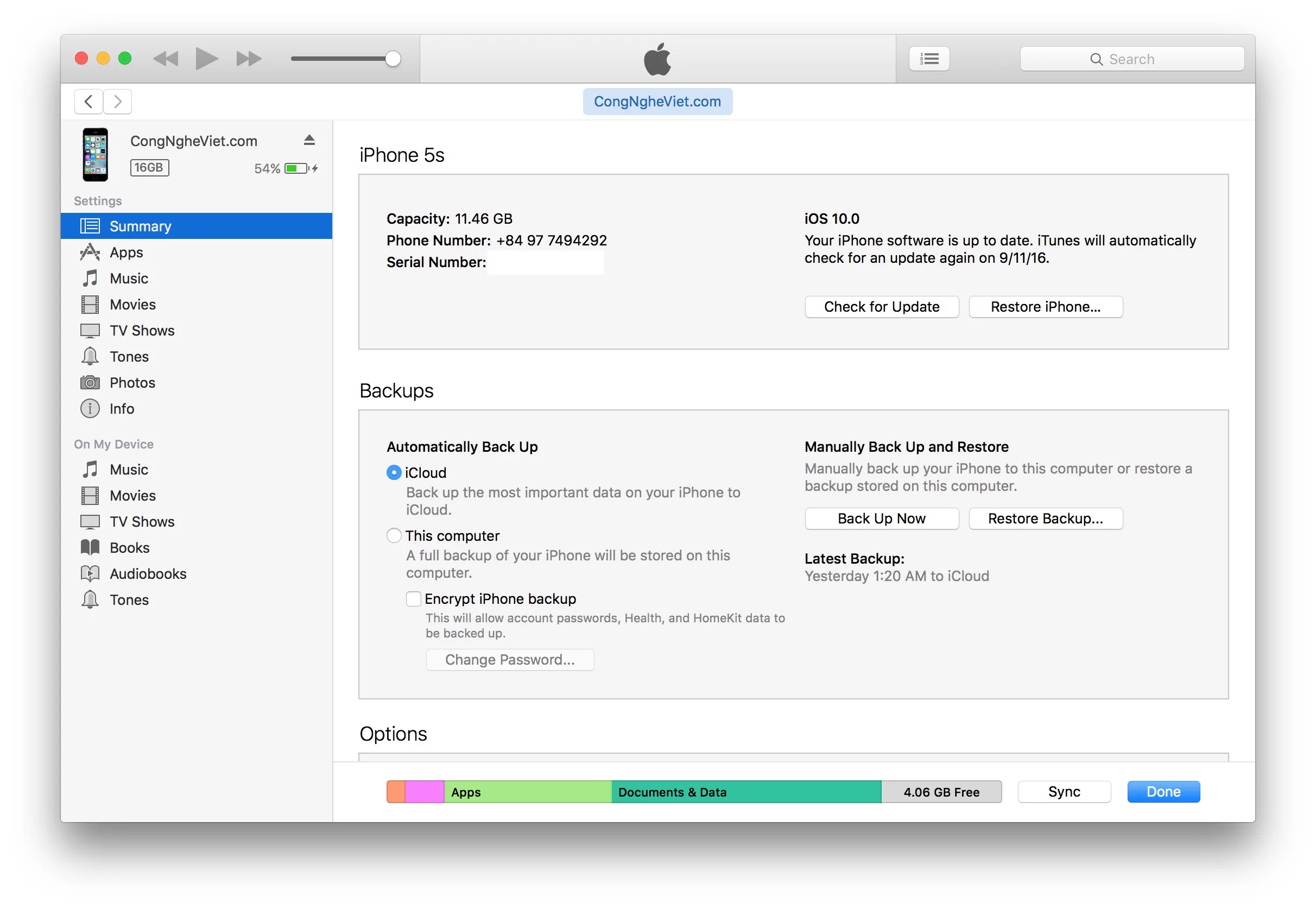
Task: Click the Serial Number field
Action: pyautogui.click(x=546, y=263)
